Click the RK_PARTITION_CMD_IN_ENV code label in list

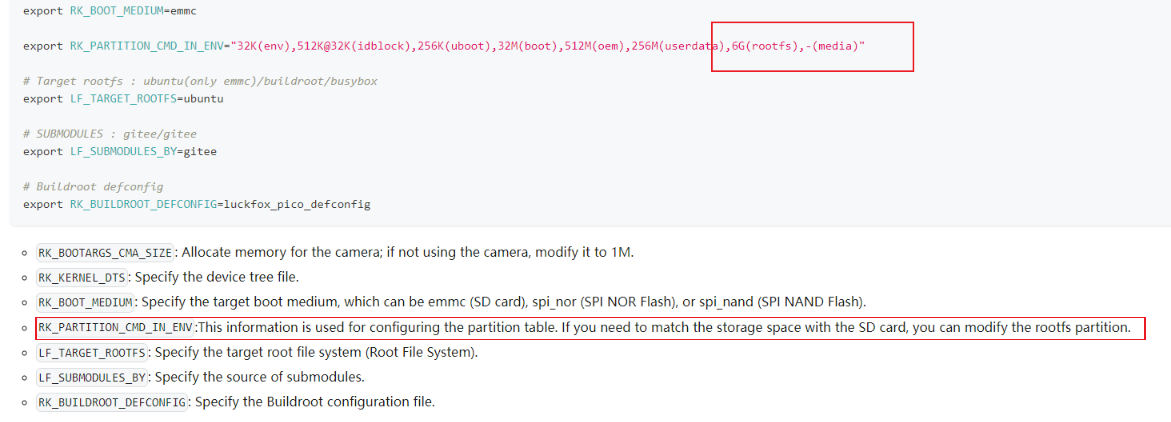116,327
